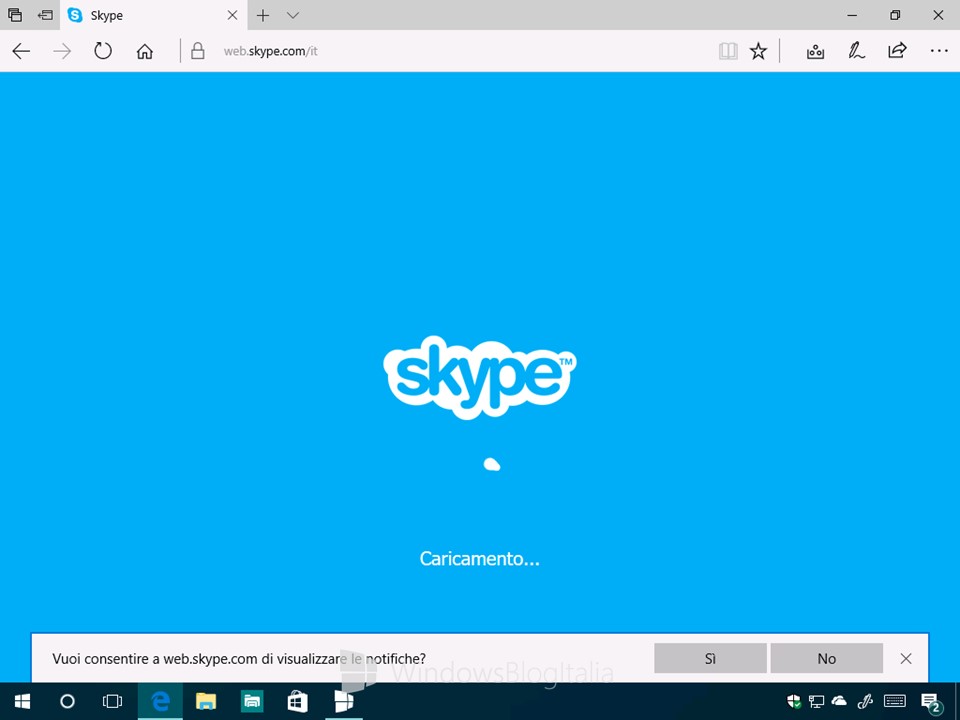Show site security lock information
Image resolution: width=960 pixels, height=720 pixels.
tap(197, 51)
